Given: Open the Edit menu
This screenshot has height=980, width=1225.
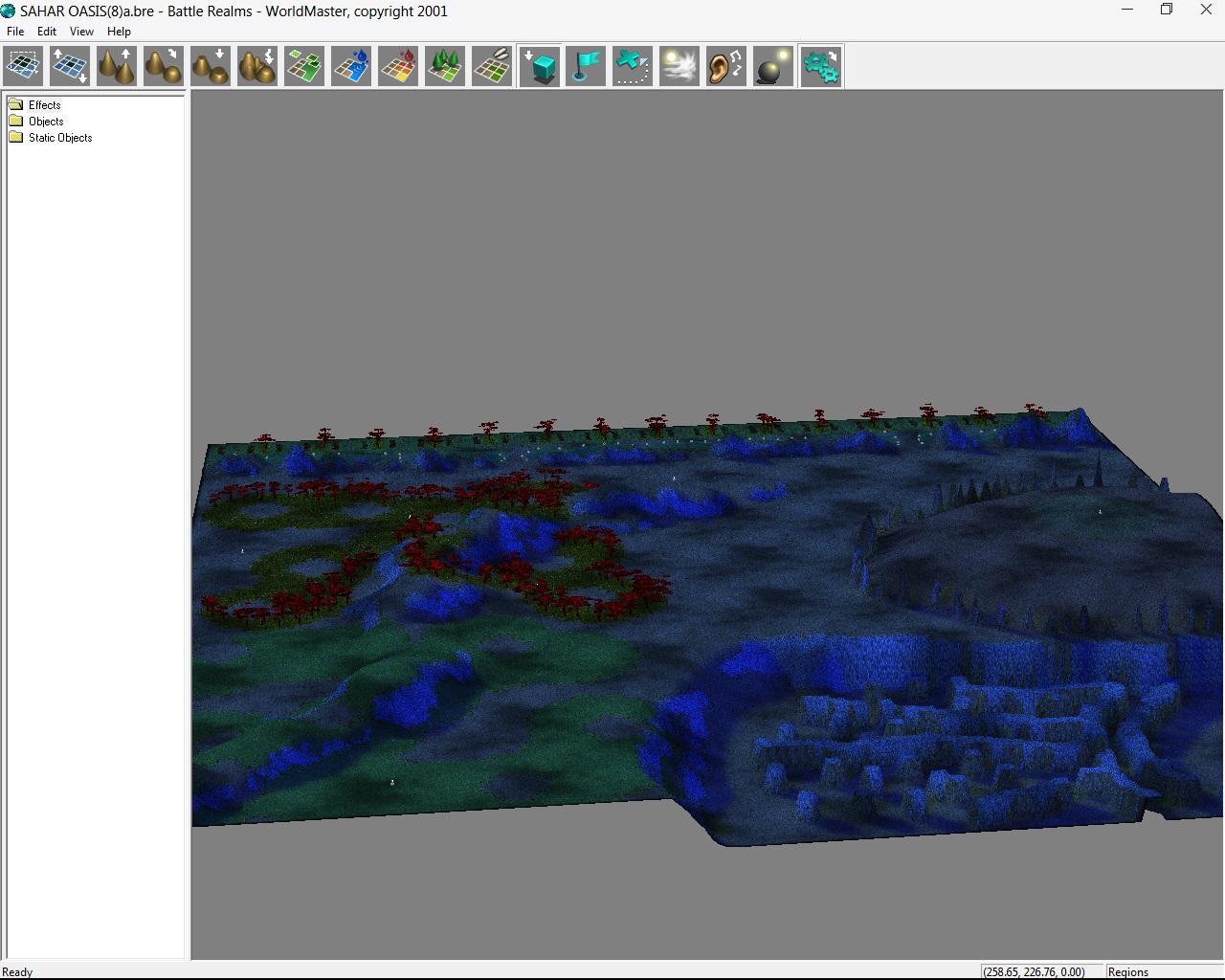Looking at the screenshot, I should click(x=47, y=32).
